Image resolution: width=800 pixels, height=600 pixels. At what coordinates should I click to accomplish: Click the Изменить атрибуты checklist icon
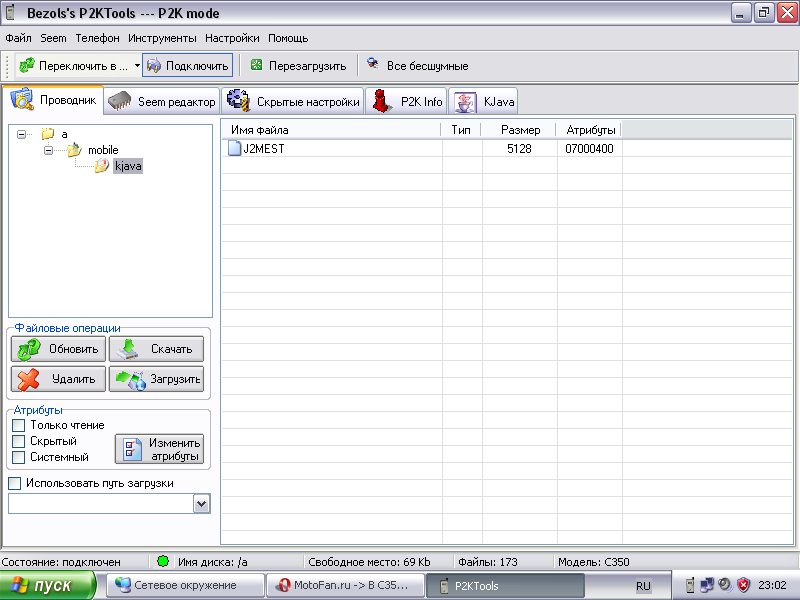coord(133,449)
